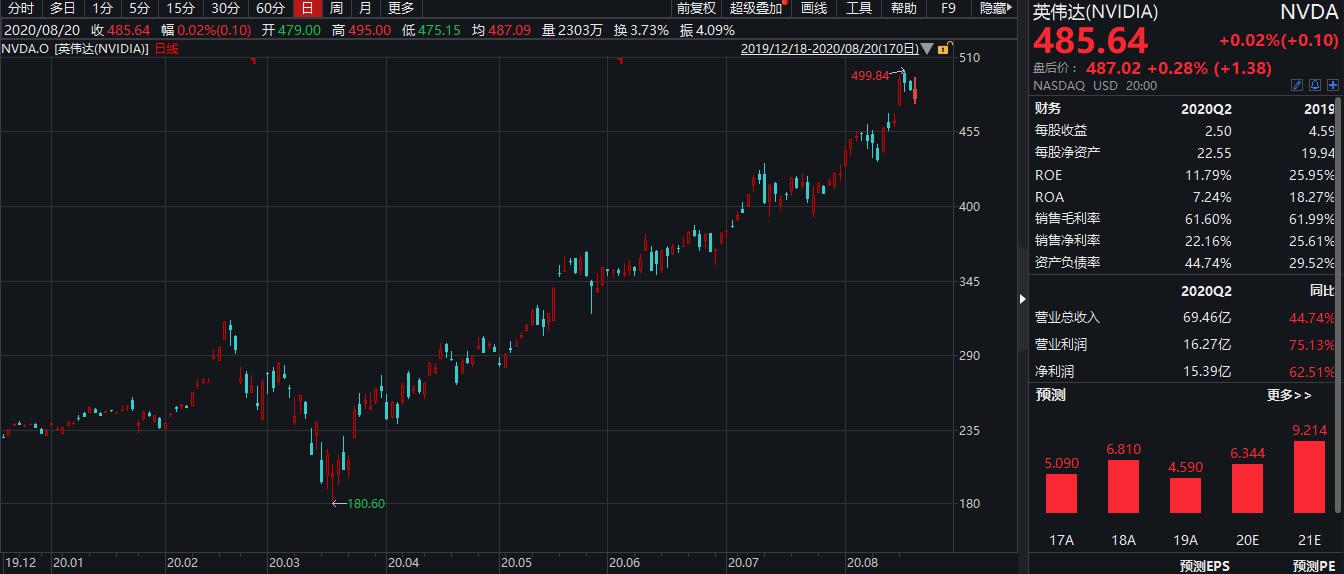
Task: Click the 每股收益 row label
Action: [x=1061, y=130]
